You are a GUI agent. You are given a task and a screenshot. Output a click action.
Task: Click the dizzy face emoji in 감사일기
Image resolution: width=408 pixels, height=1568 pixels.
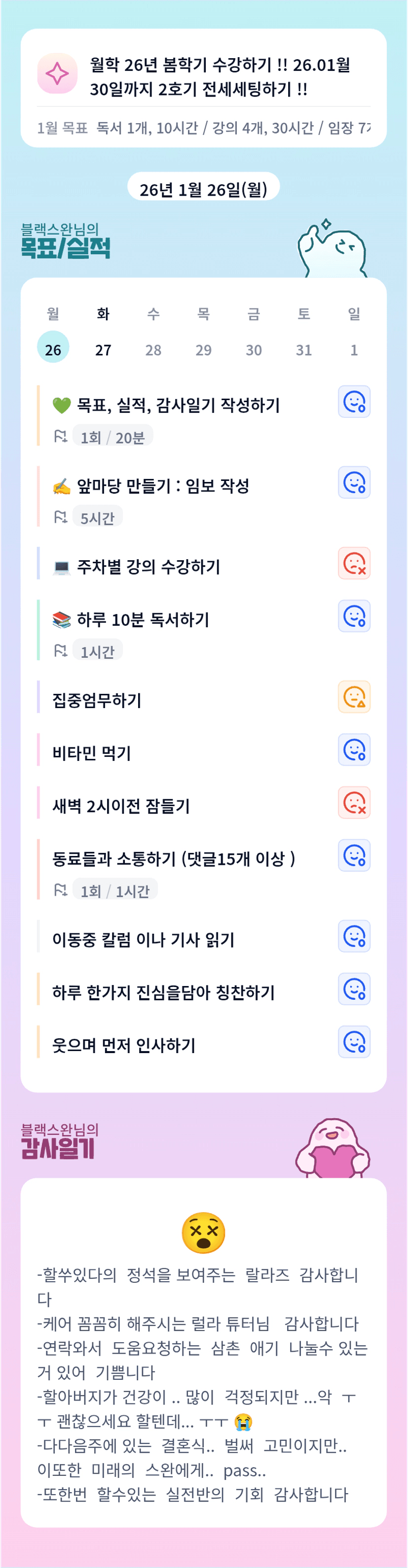(203, 1232)
